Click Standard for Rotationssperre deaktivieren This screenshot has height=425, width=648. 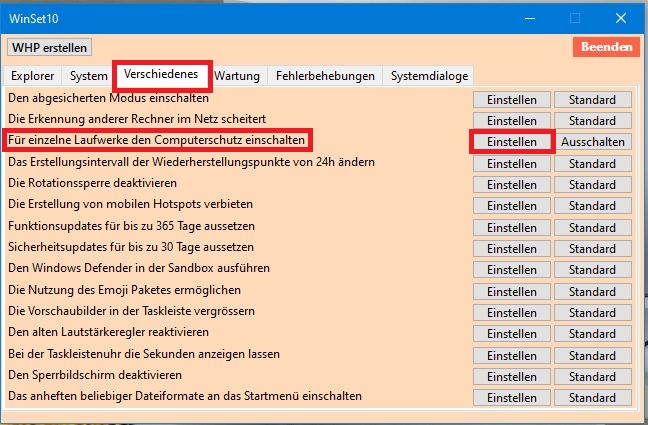click(593, 185)
